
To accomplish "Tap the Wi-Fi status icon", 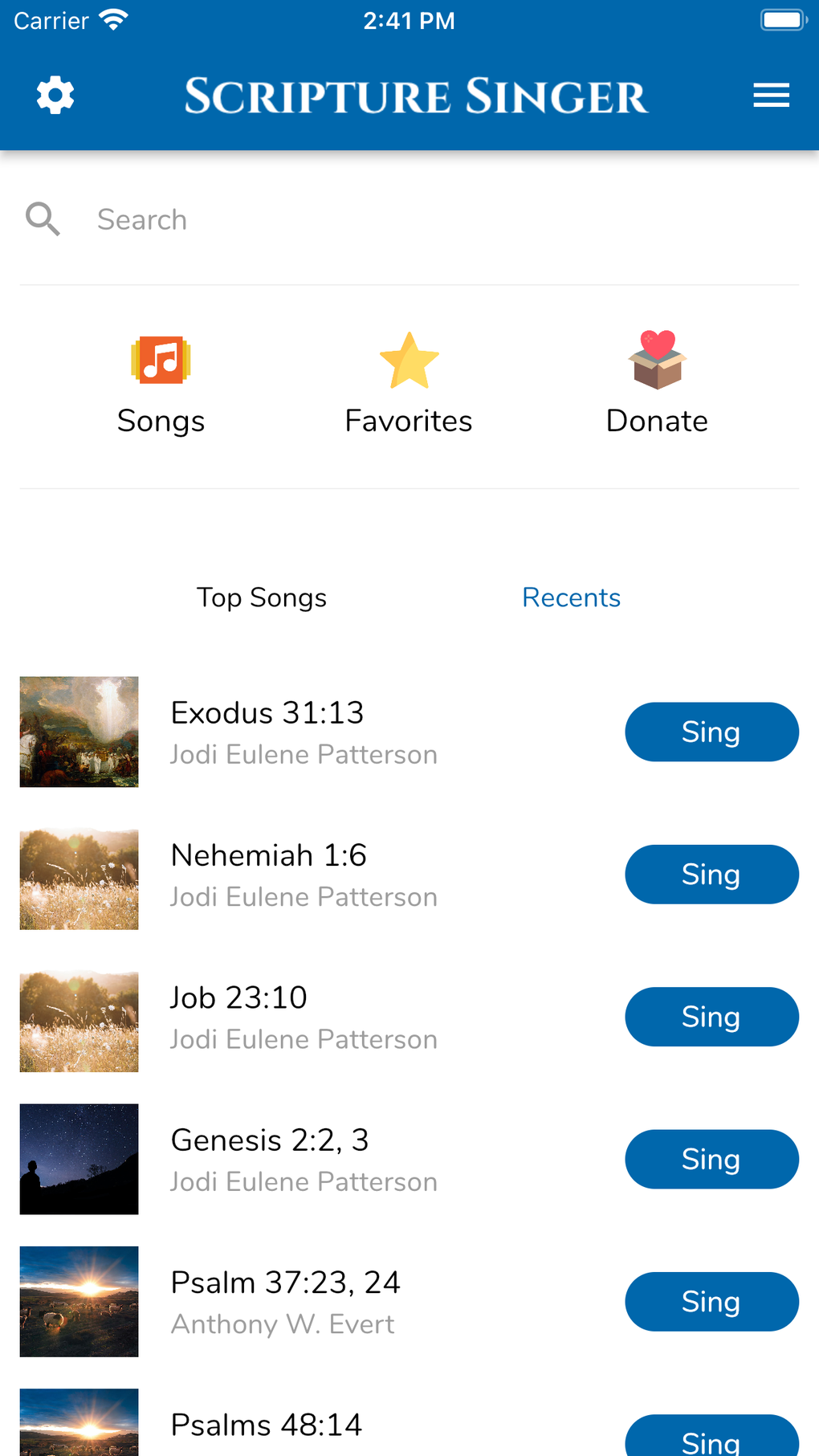I will pyautogui.click(x=114, y=20).
